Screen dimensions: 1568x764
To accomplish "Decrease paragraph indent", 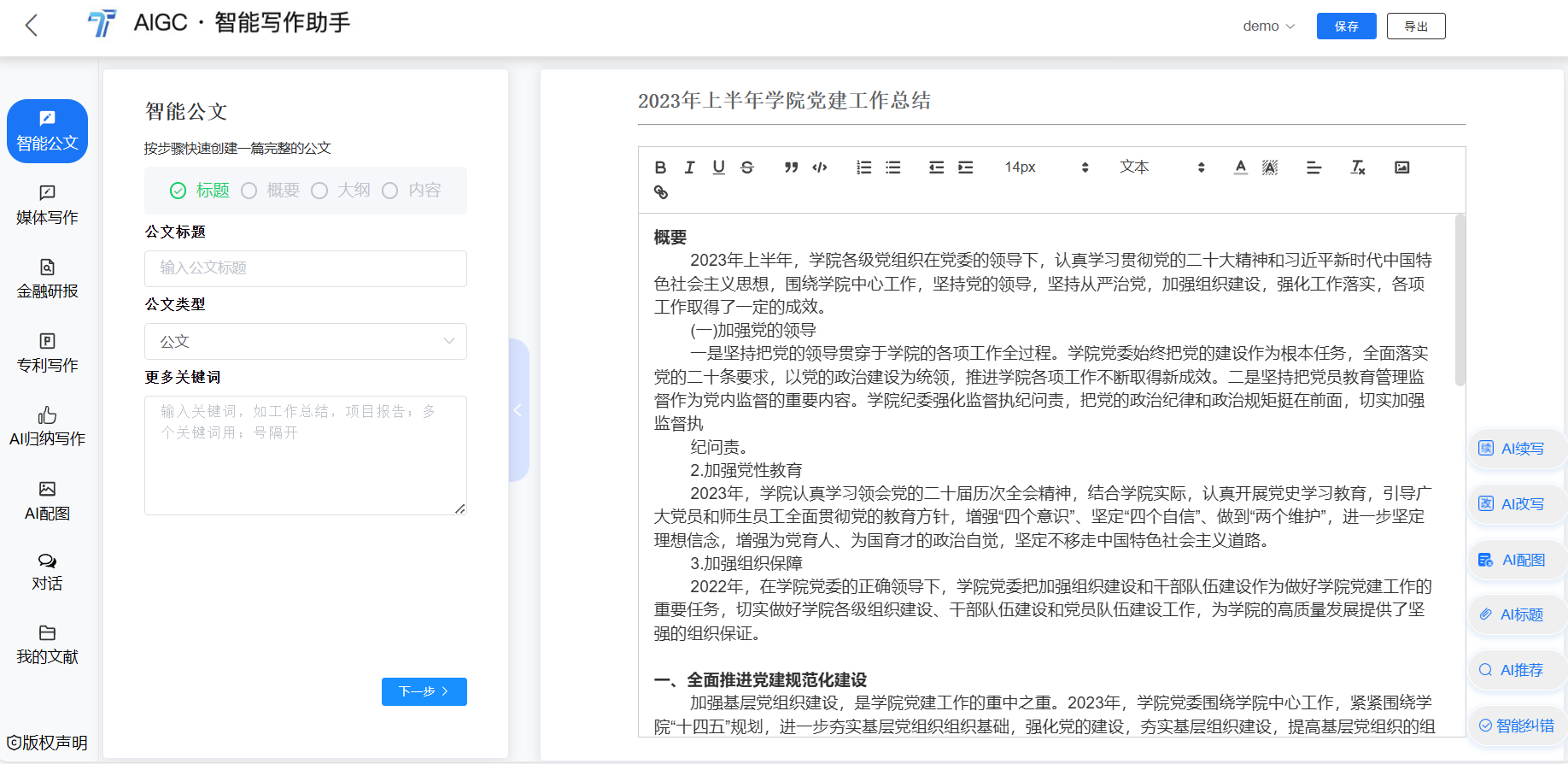I will [x=937, y=167].
